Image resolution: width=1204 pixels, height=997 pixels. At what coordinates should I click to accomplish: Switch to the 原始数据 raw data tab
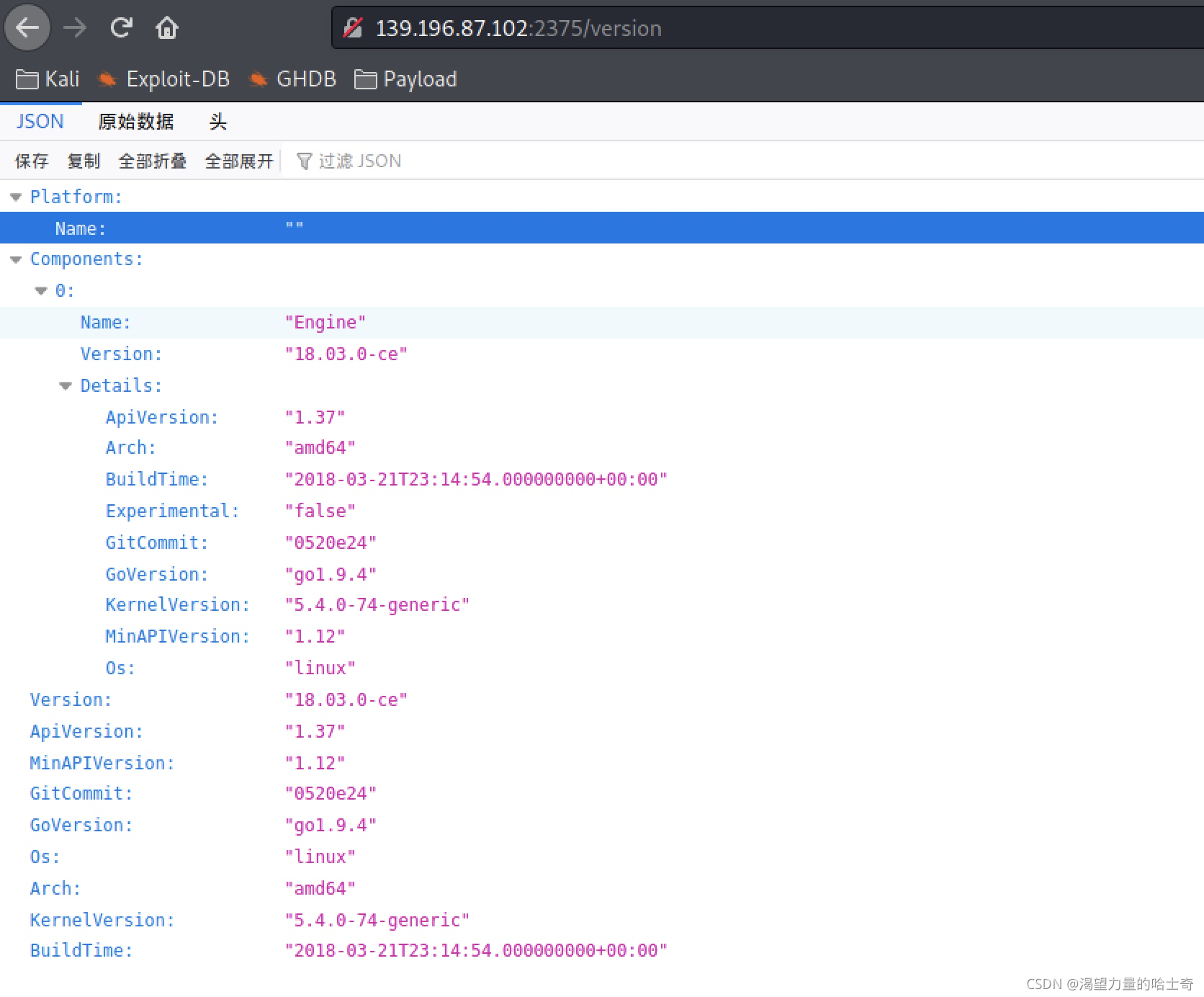[136, 121]
